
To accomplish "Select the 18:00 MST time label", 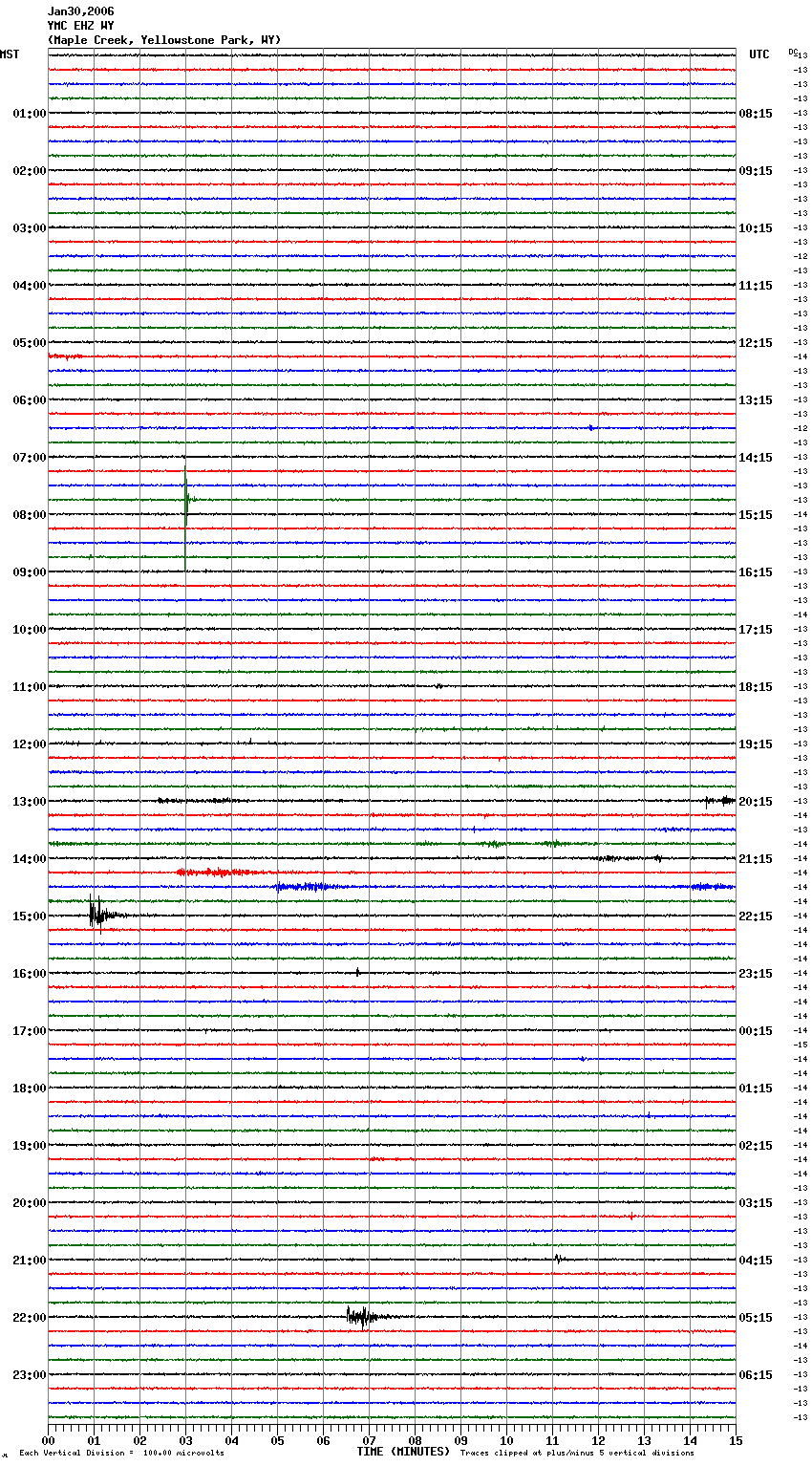I will tap(30, 1089).
